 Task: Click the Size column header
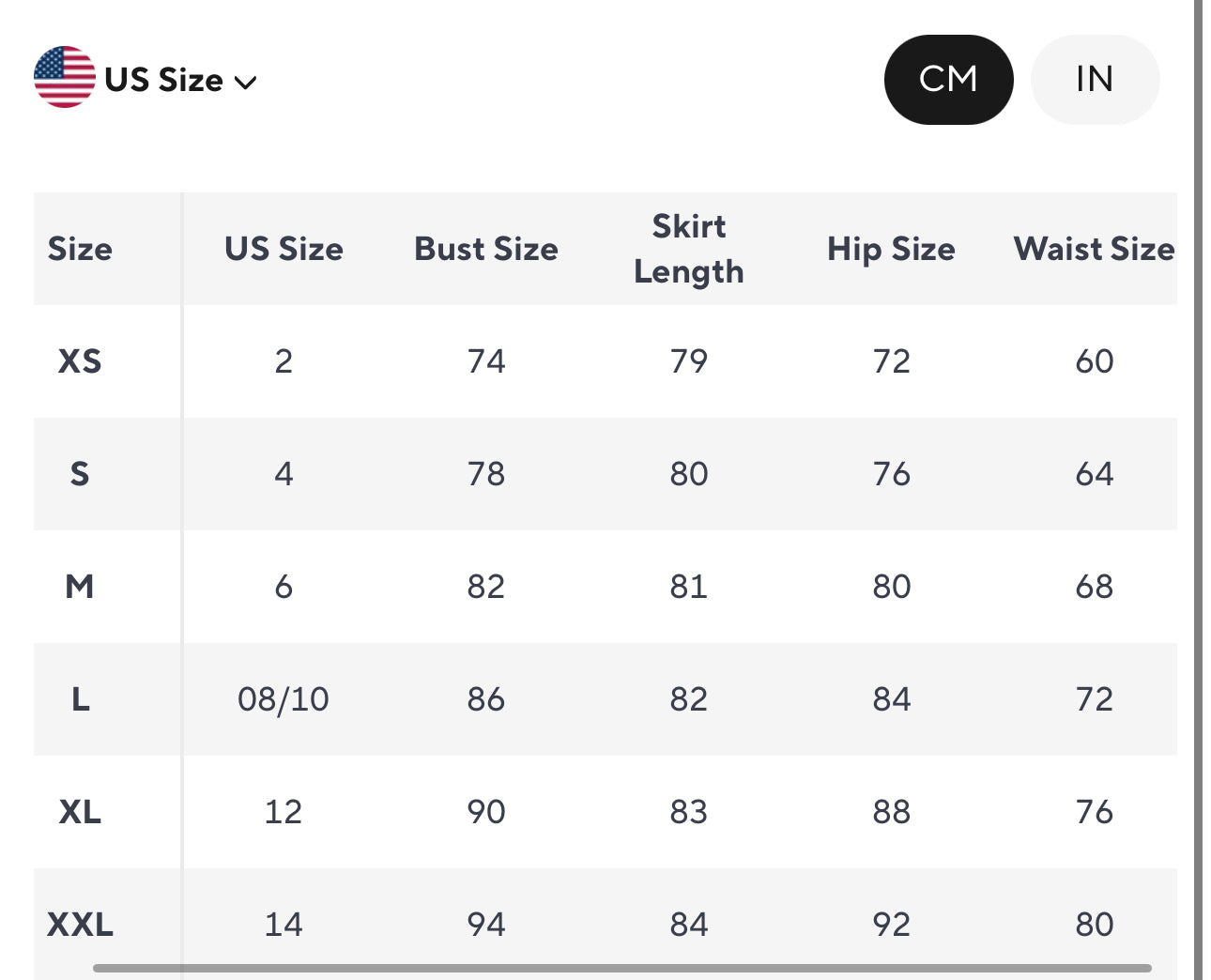pyautogui.click(x=80, y=249)
